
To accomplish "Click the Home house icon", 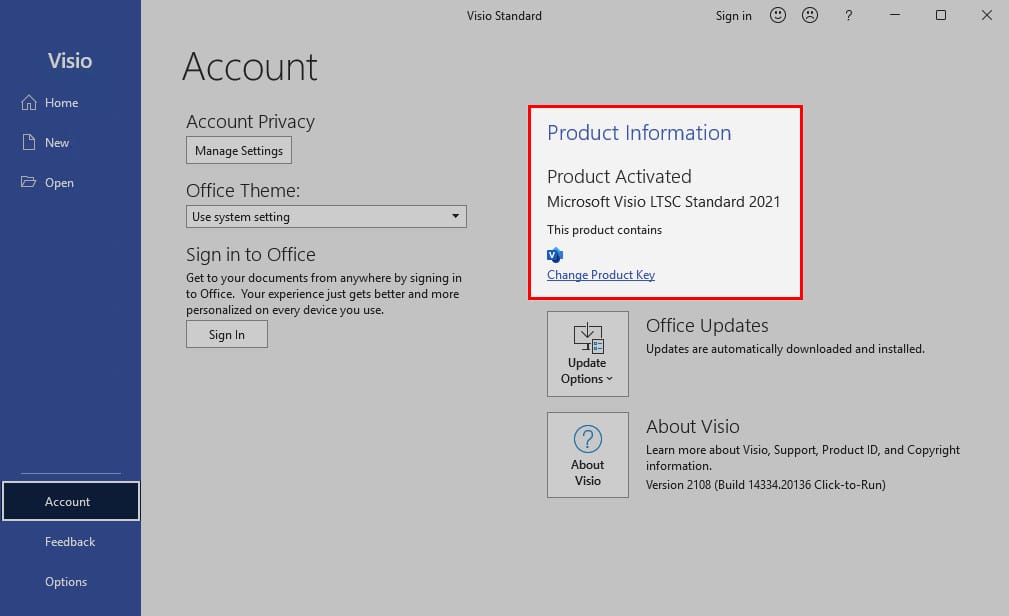I will click(x=29, y=102).
